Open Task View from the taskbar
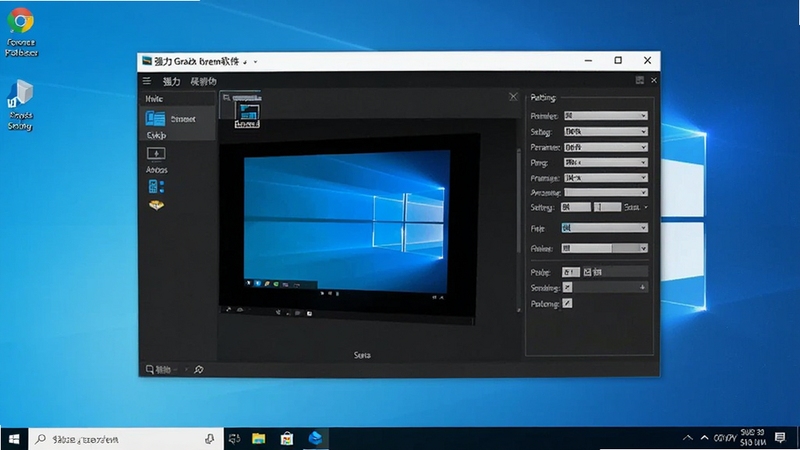This screenshot has width=800, height=450. (x=235, y=439)
